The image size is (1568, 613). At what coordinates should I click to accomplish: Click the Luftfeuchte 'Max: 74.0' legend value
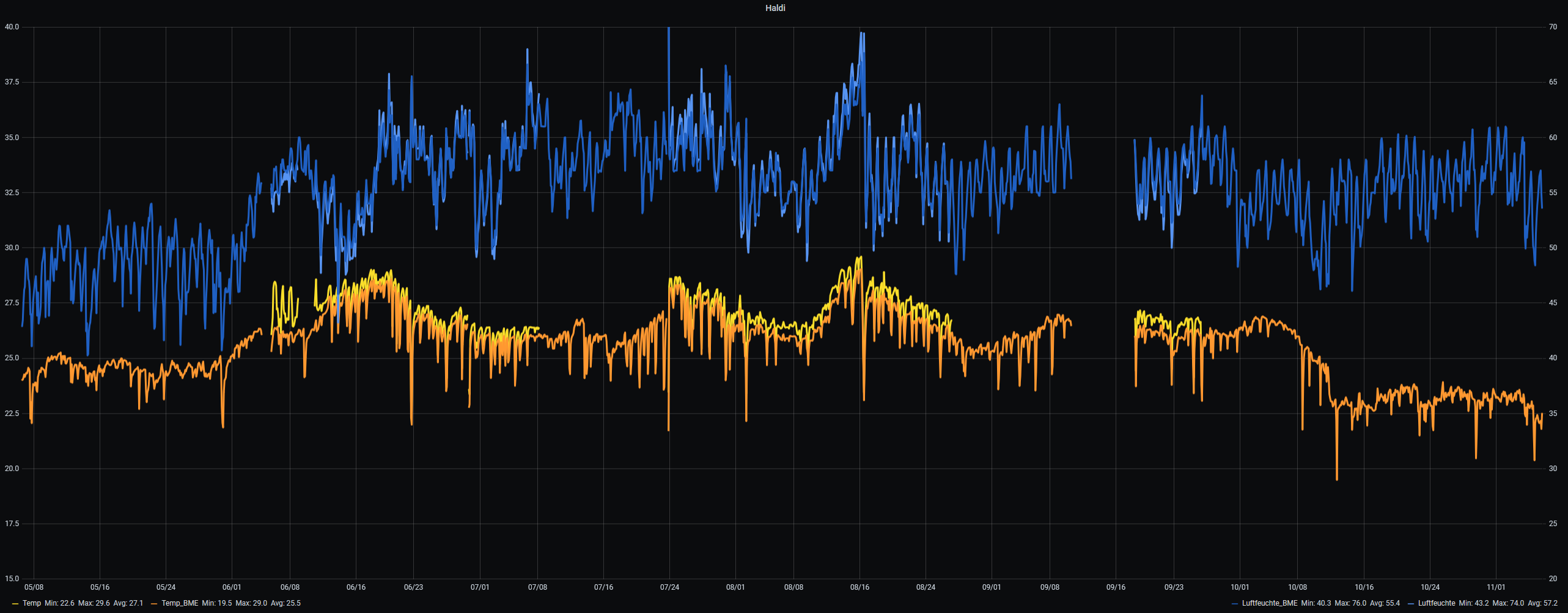pos(1508,603)
